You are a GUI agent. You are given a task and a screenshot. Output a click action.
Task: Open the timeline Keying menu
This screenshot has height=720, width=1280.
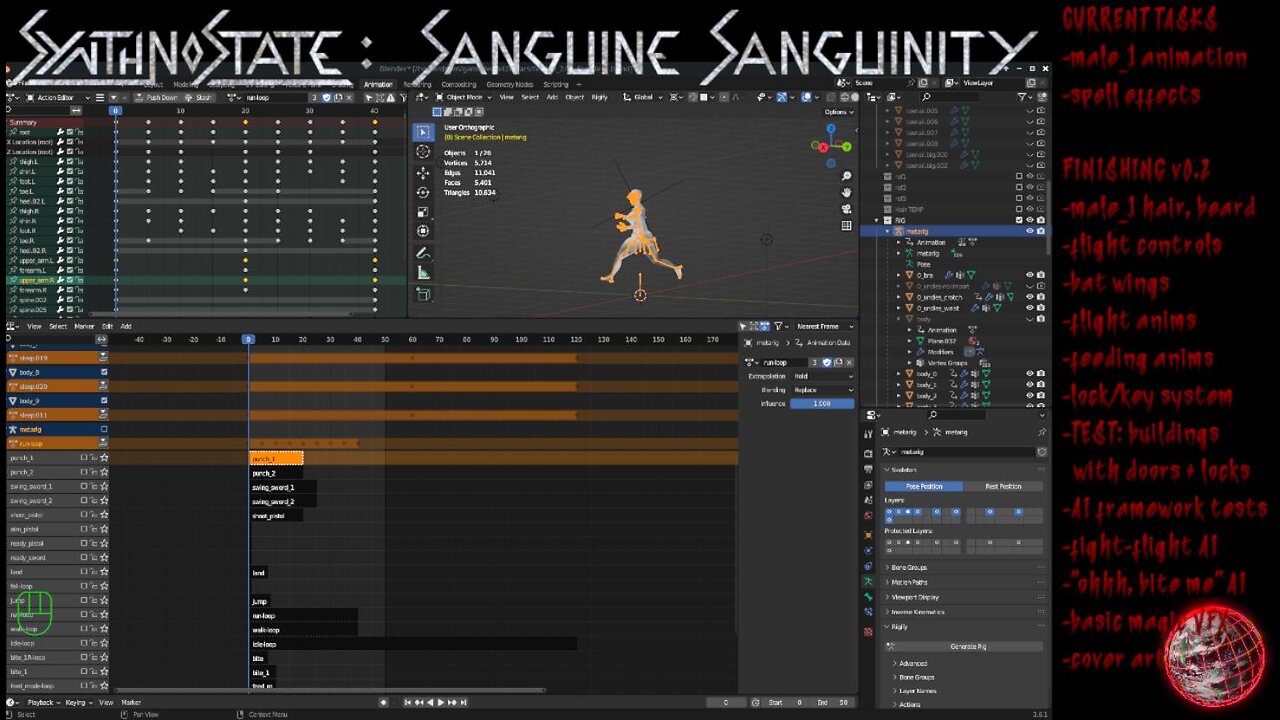(x=78, y=703)
